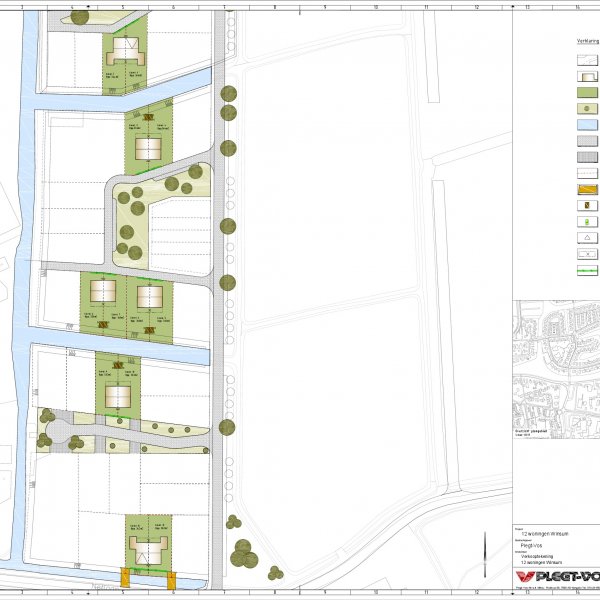Select the small bright green legend symbol

point(587,222)
